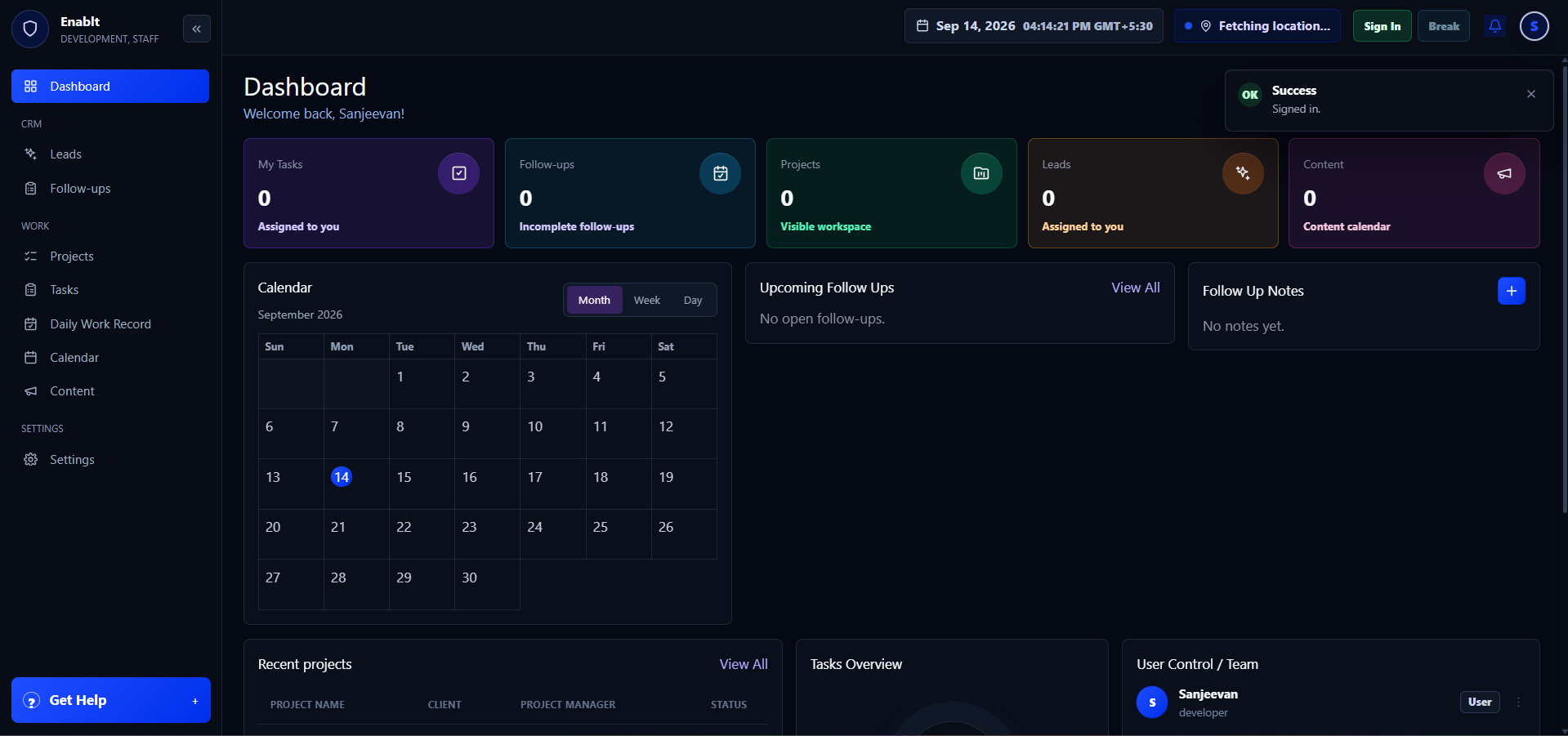Switch calendar to Week view
Screen dimensions: 1568x736
click(x=647, y=300)
